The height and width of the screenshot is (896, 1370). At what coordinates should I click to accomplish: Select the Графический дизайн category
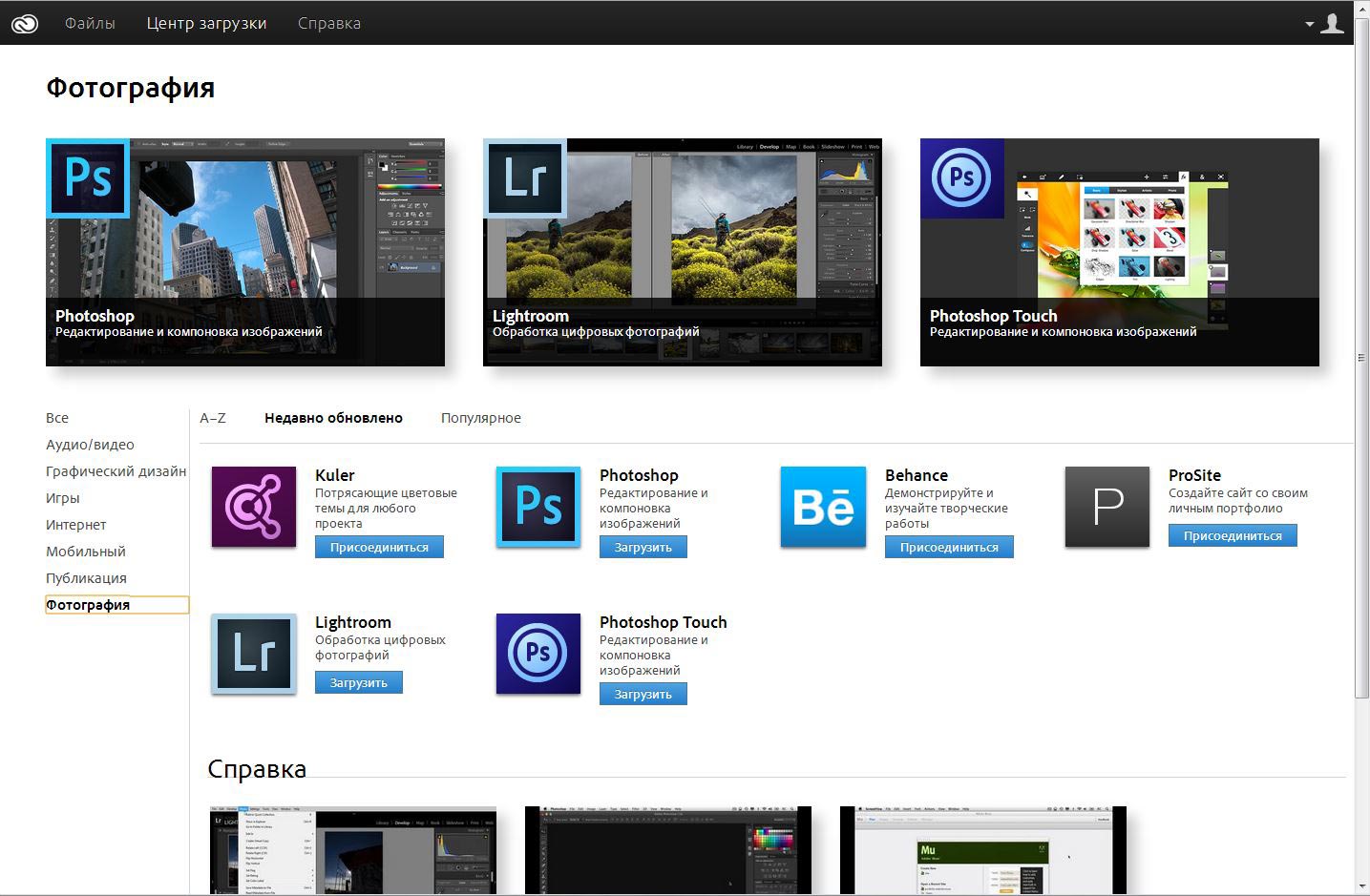[116, 471]
